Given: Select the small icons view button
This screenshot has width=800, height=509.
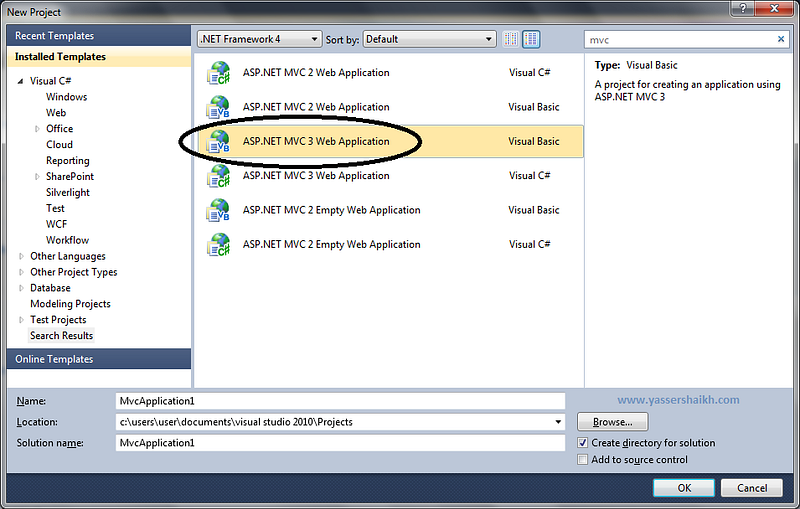Looking at the screenshot, I should 510,39.
